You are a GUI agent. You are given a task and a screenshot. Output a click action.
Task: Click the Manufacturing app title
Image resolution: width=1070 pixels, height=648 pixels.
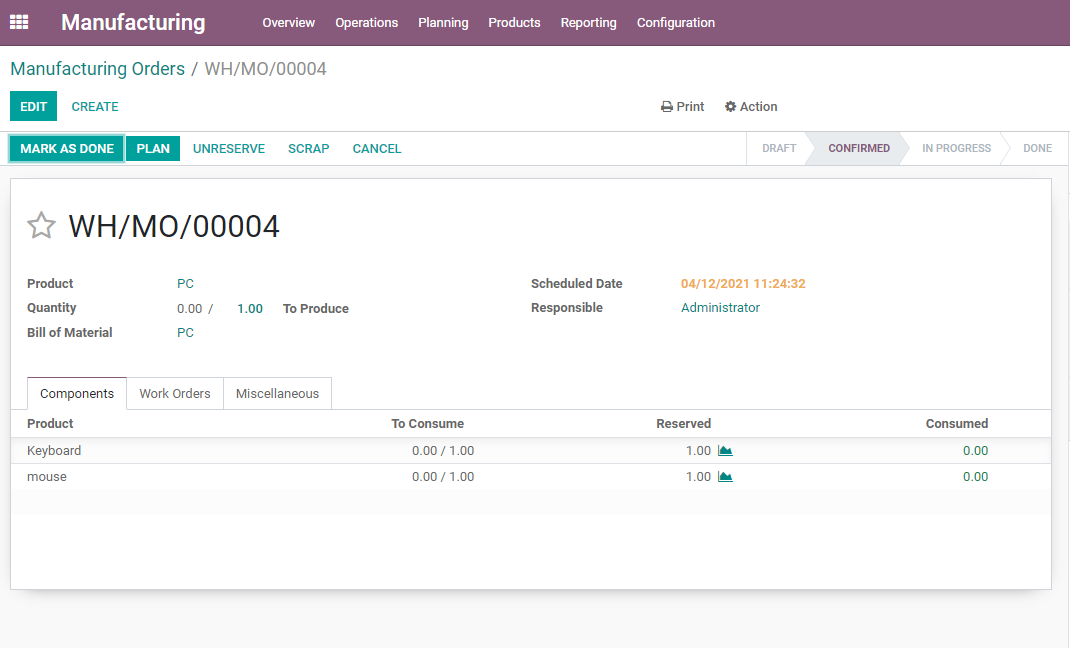[x=133, y=23]
